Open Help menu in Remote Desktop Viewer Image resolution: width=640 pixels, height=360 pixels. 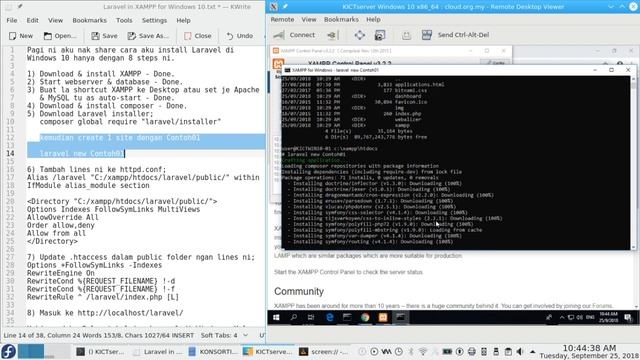373,19
